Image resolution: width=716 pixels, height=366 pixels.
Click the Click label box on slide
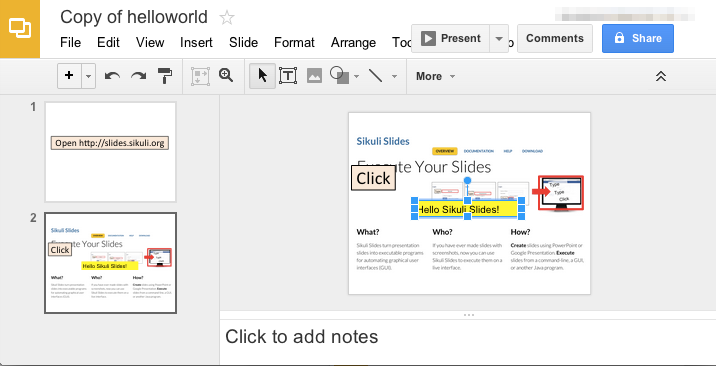(x=373, y=178)
